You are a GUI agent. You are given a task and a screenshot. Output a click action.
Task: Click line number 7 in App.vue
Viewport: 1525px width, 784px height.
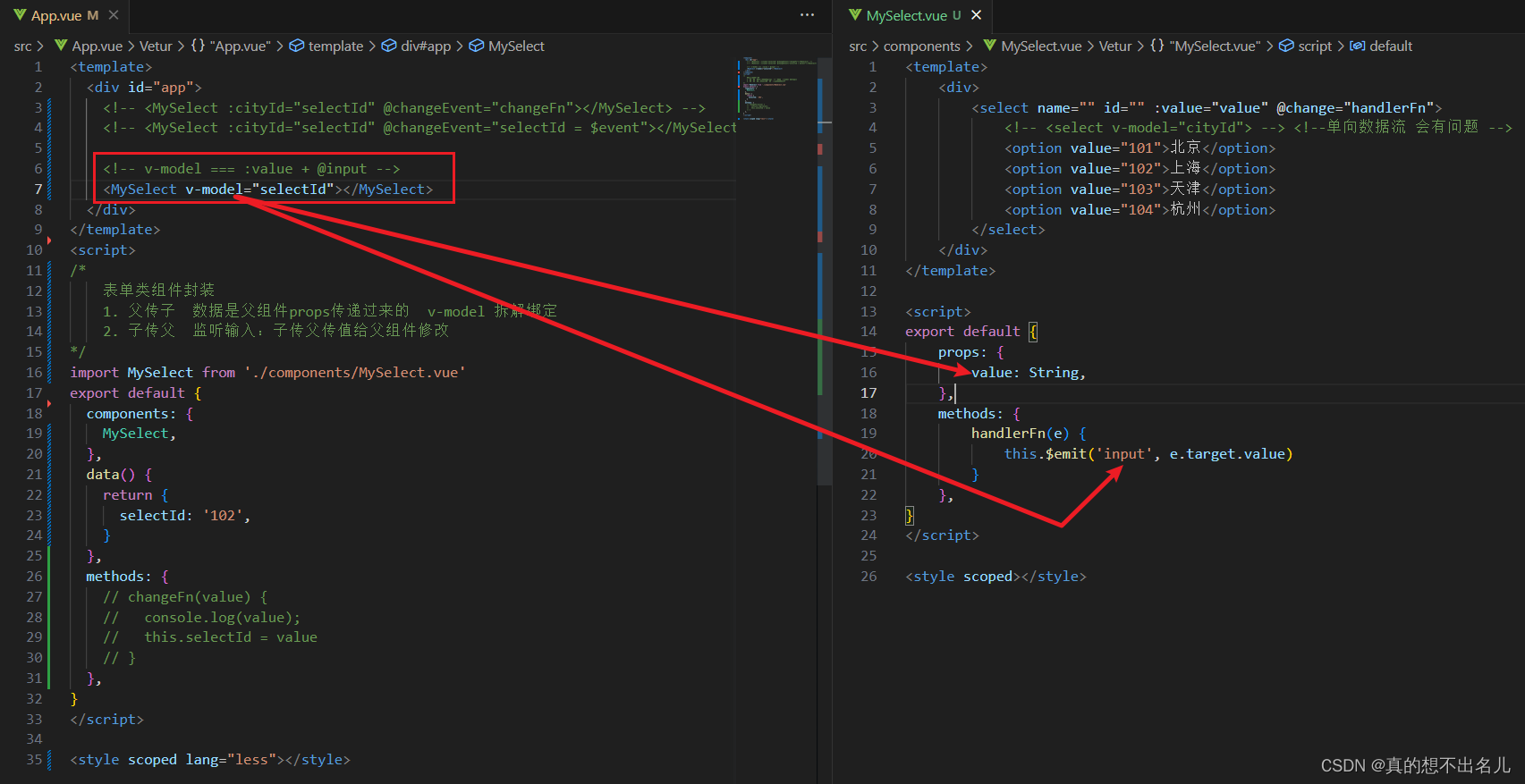38,189
